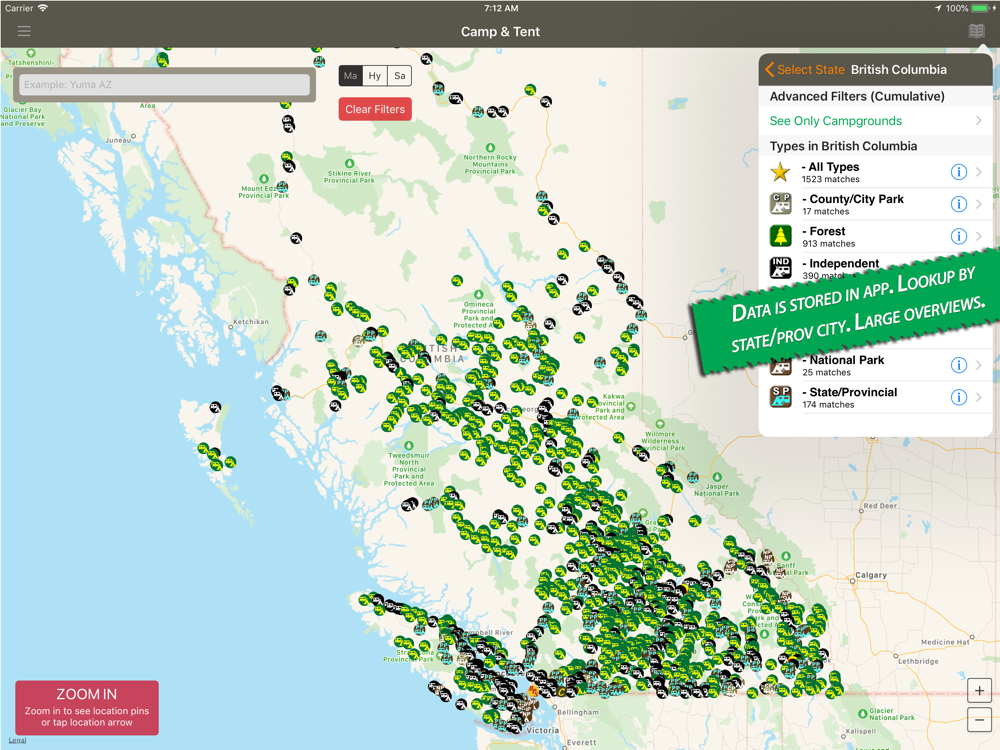Image resolution: width=1000 pixels, height=750 pixels.
Task: Click the Victoria city label
Action: (543, 730)
